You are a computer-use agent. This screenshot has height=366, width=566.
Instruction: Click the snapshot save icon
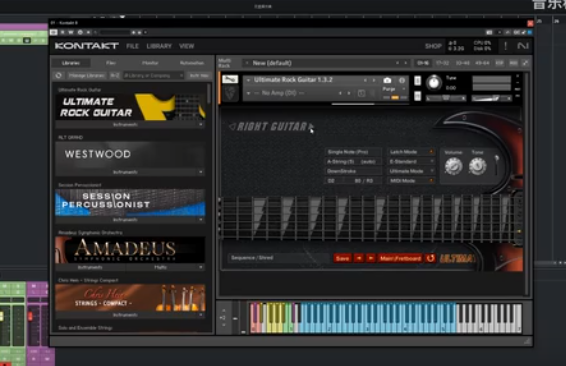point(361,93)
